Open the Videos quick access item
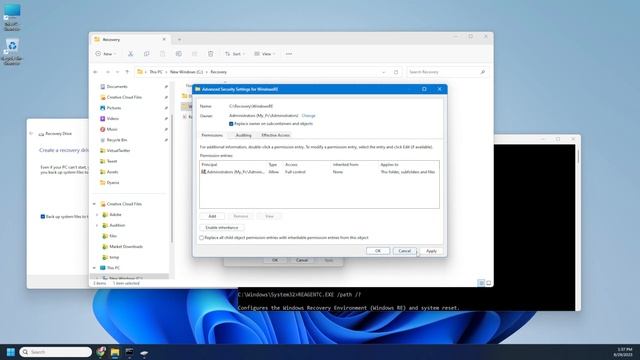This screenshot has width=640, height=360. click(x=113, y=118)
